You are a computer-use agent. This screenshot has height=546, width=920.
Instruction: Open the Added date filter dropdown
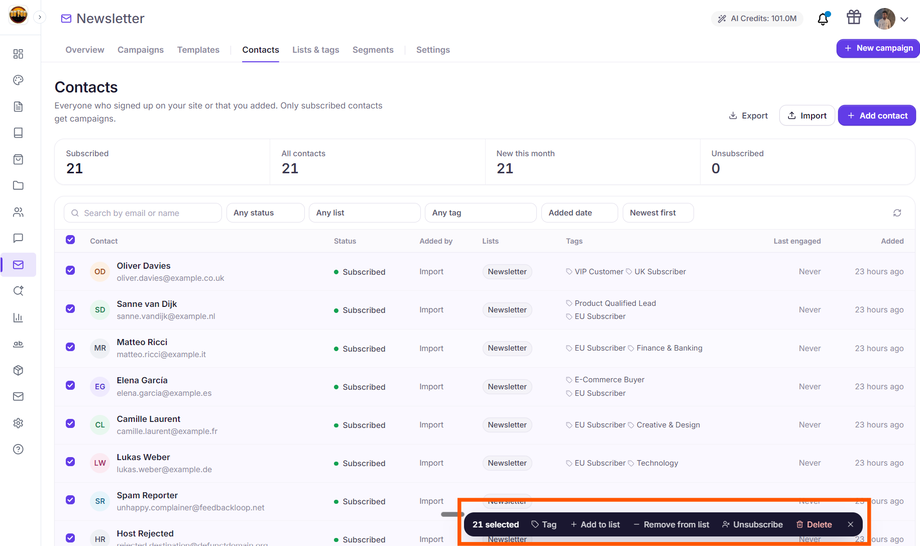coord(579,213)
